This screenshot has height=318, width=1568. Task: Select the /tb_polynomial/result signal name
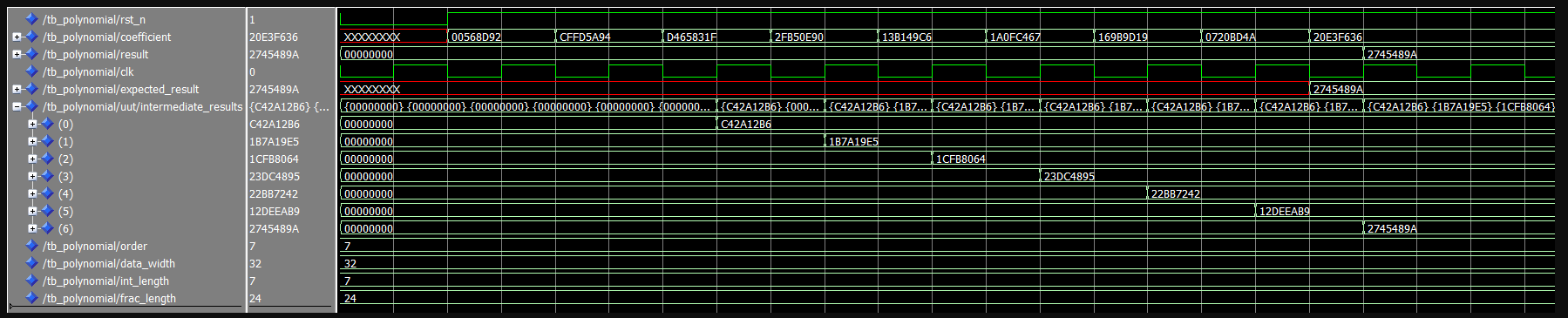click(95, 54)
